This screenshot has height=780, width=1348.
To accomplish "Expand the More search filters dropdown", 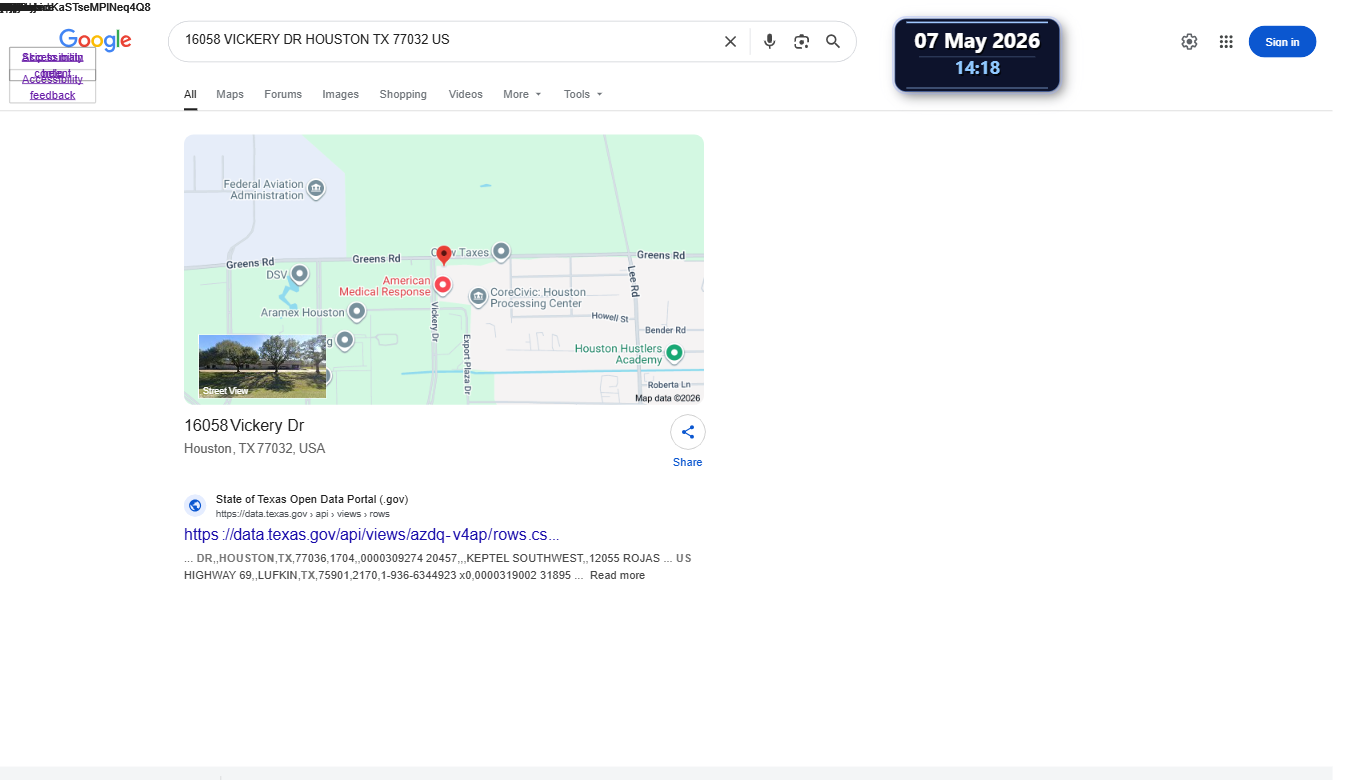I will [x=522, y=94].
